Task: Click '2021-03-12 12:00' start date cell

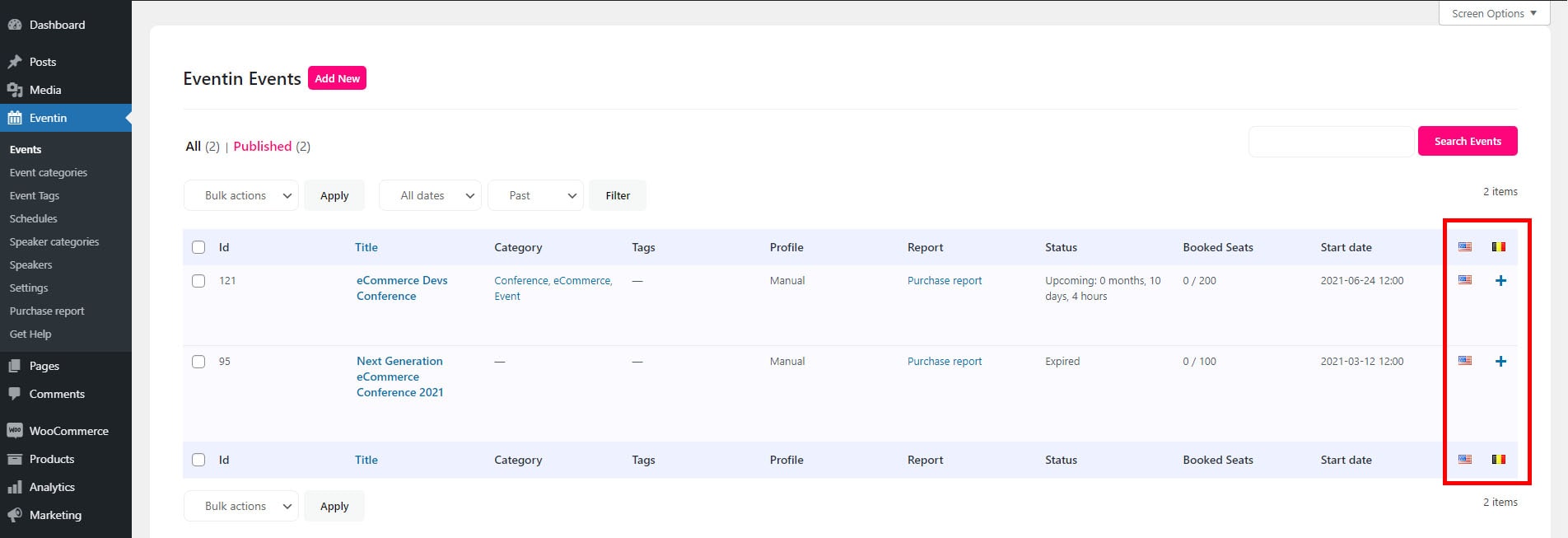Action: 1362,361
